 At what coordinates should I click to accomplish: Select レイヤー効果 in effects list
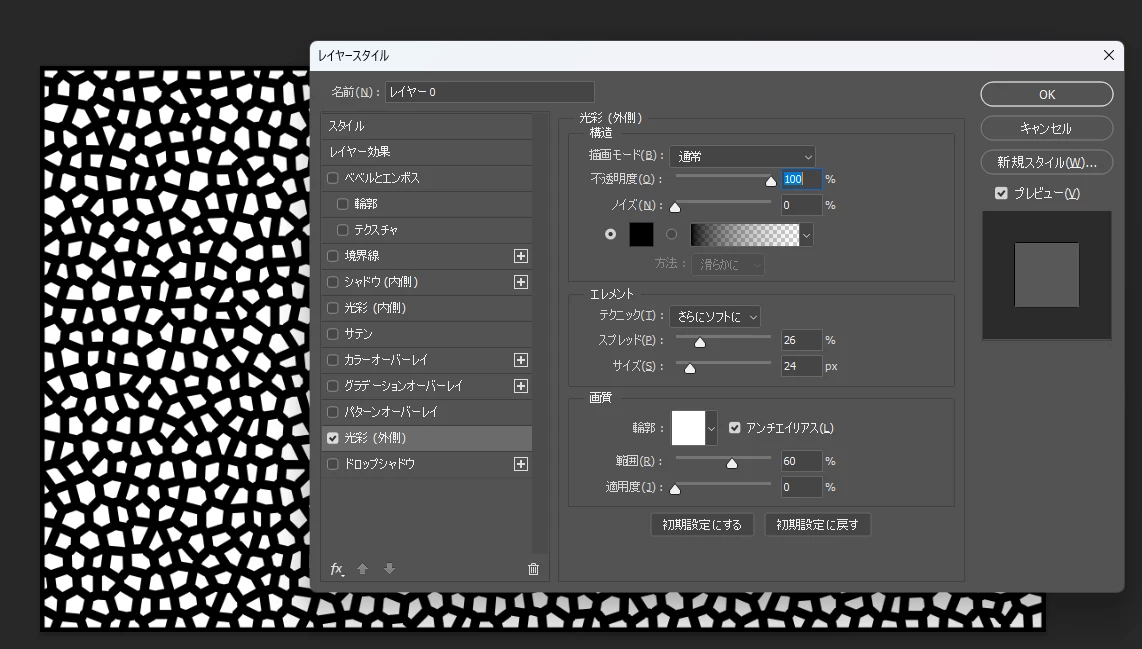427,152
